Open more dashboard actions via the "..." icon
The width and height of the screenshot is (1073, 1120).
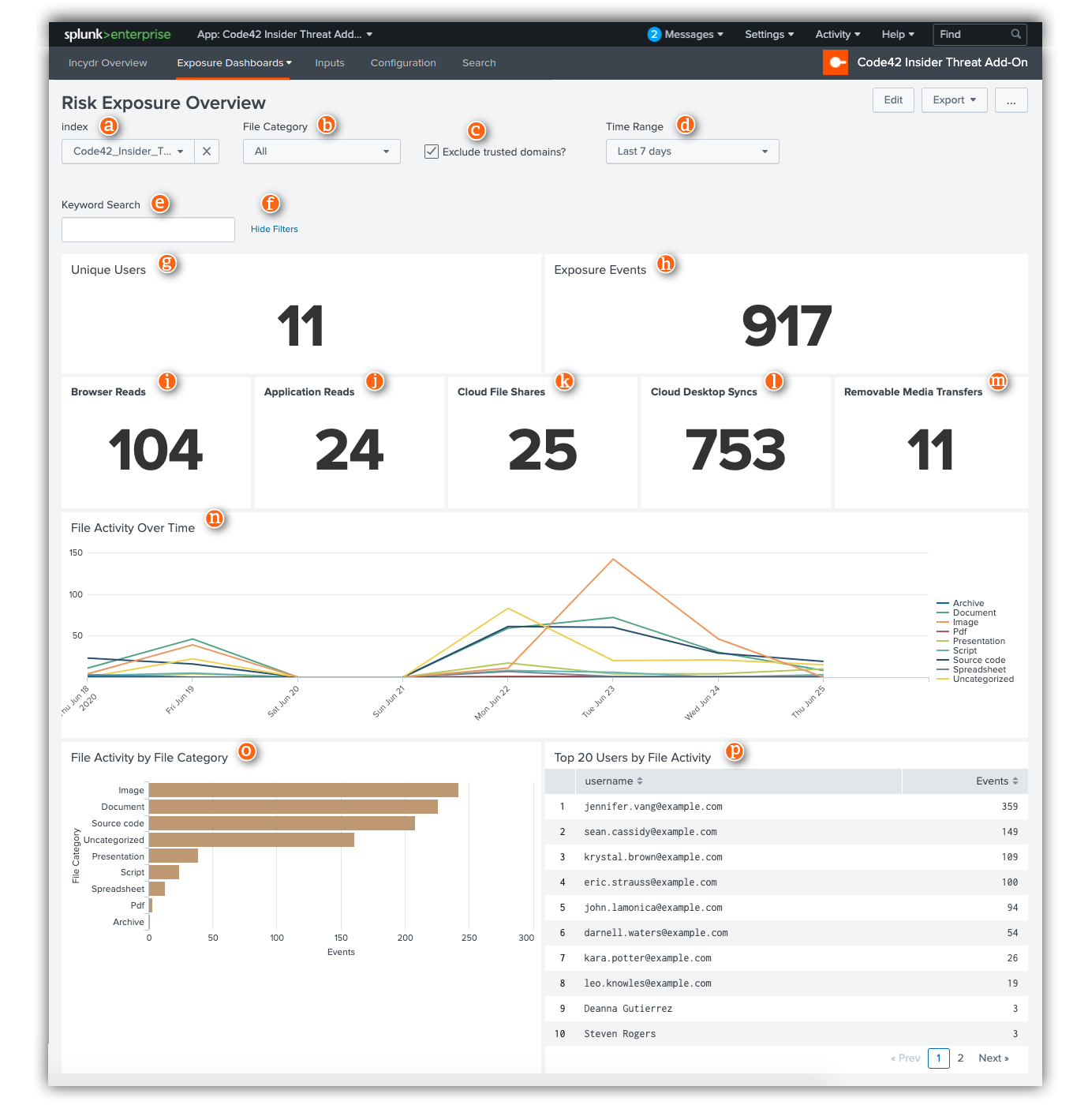1011,100
